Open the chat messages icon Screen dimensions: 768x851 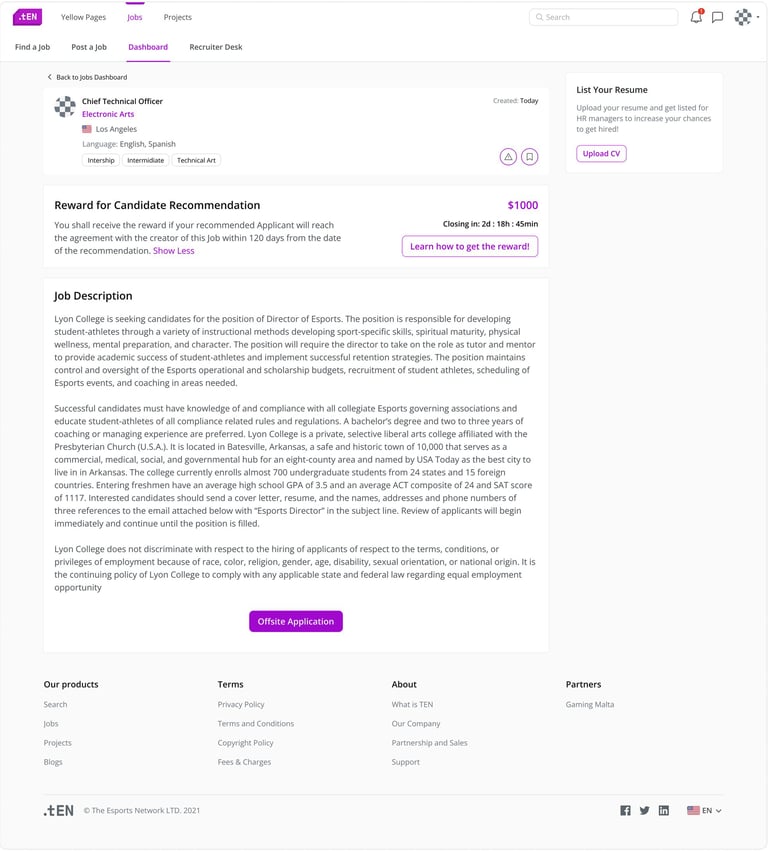(x=717, y=17)
